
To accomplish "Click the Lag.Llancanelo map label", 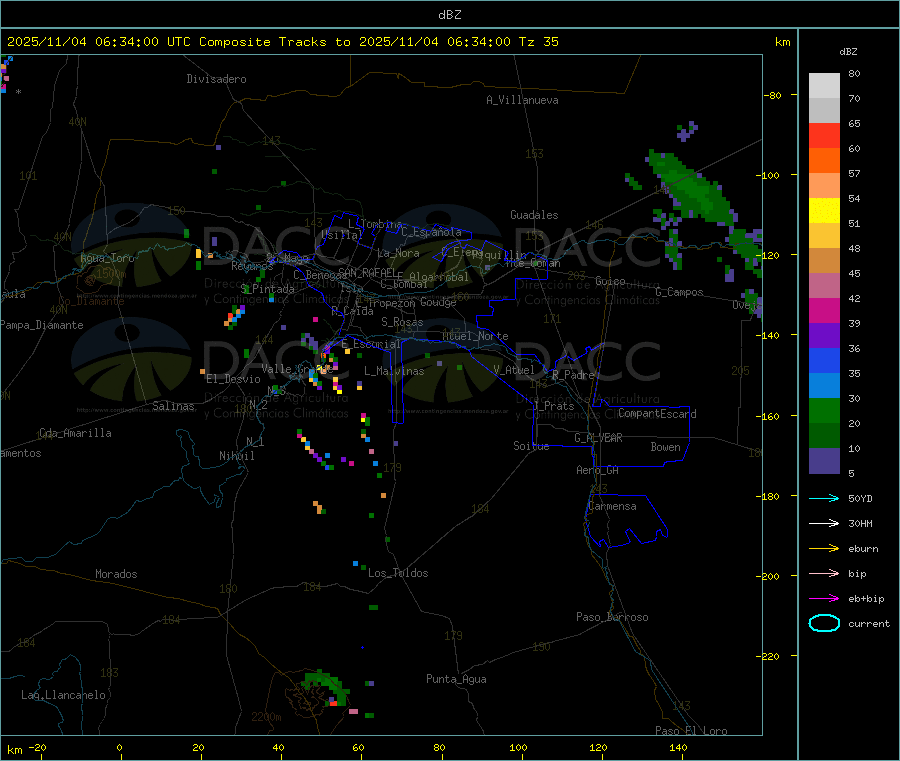I will tap(63, 695).
